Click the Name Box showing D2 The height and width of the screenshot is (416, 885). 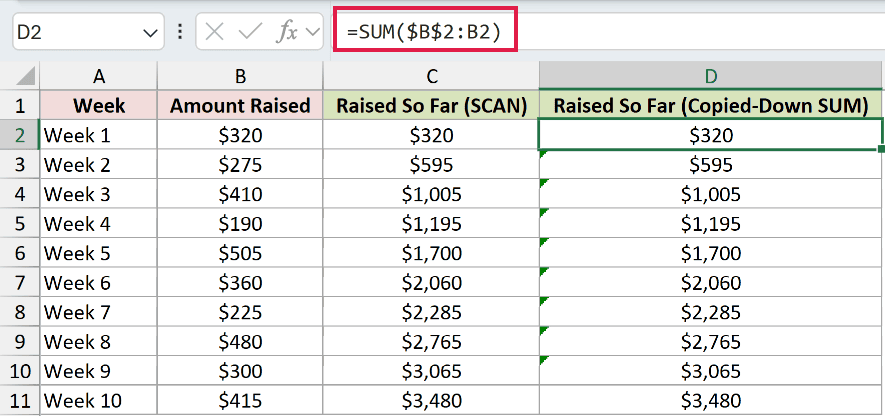[x=88, y=32]
